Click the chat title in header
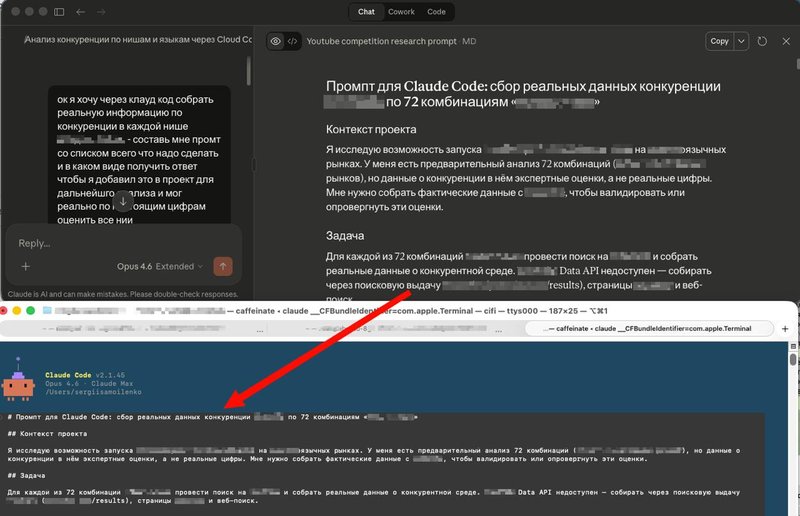The height and width of the screenshot is (516, 800). [138, 39]
